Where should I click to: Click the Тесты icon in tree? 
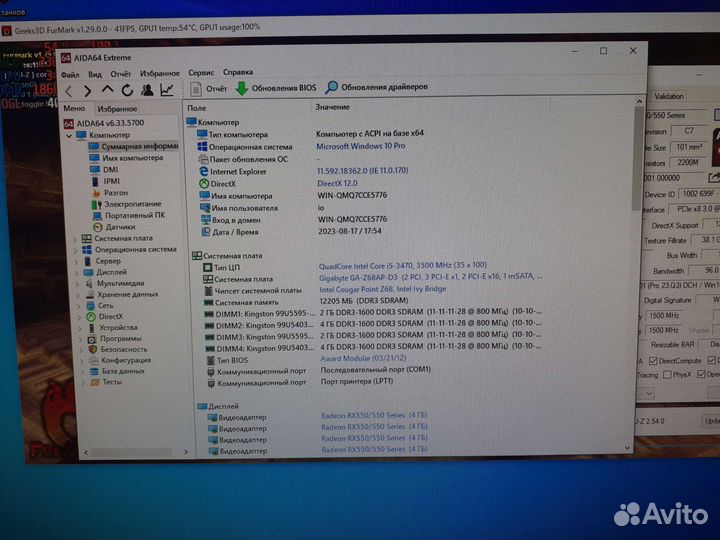95,382
